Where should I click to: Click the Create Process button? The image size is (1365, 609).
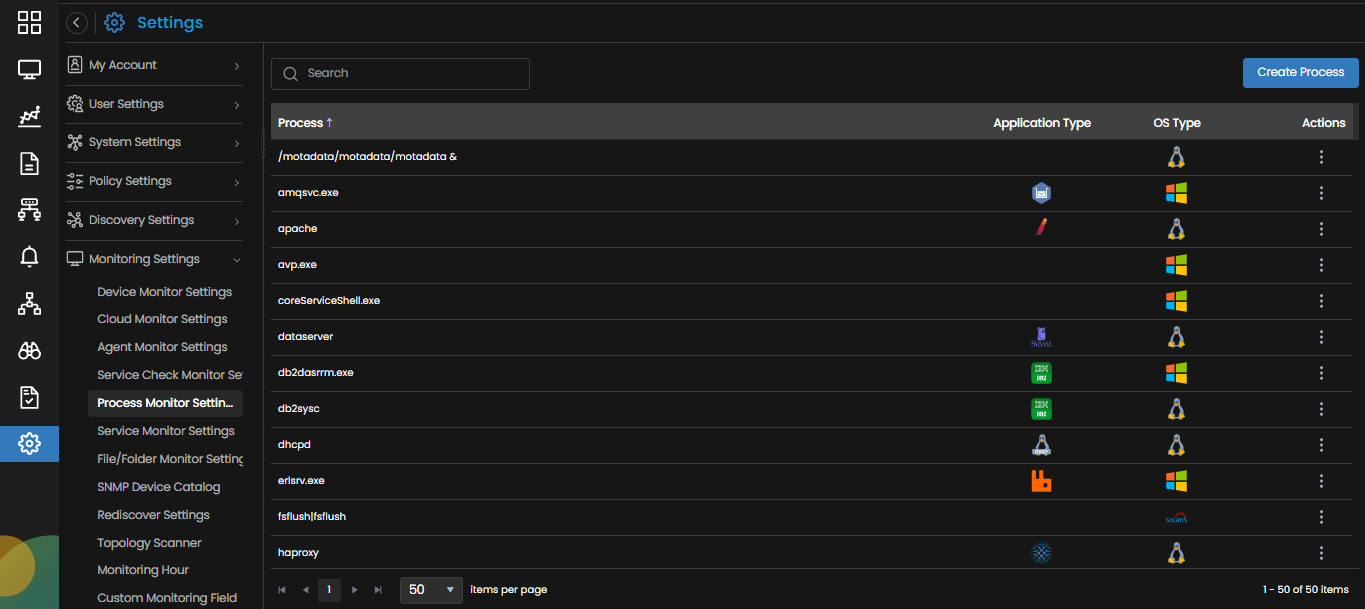tap(1300, 72)
